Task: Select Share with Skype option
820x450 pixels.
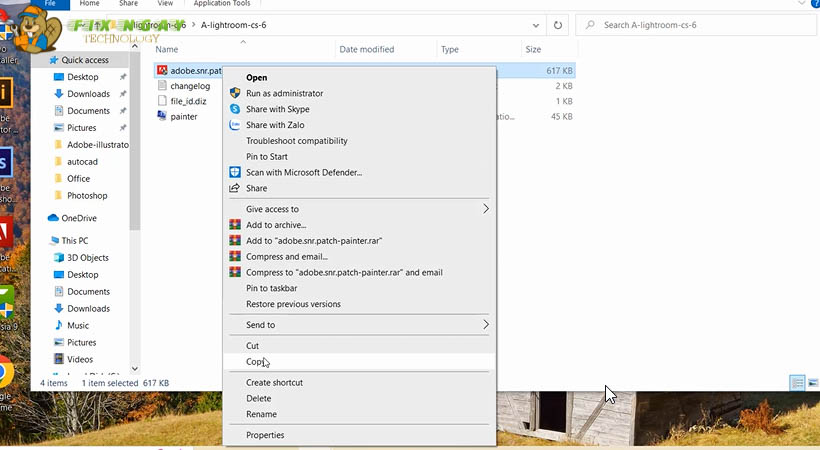Action: coord(359,109)
